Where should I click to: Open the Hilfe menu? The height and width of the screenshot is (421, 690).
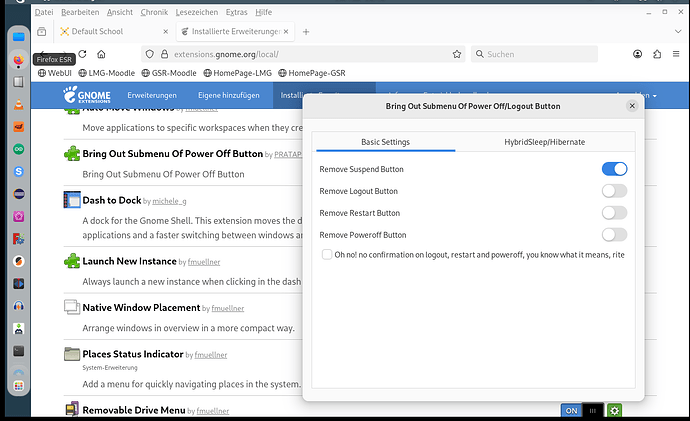tap(264, 12)
